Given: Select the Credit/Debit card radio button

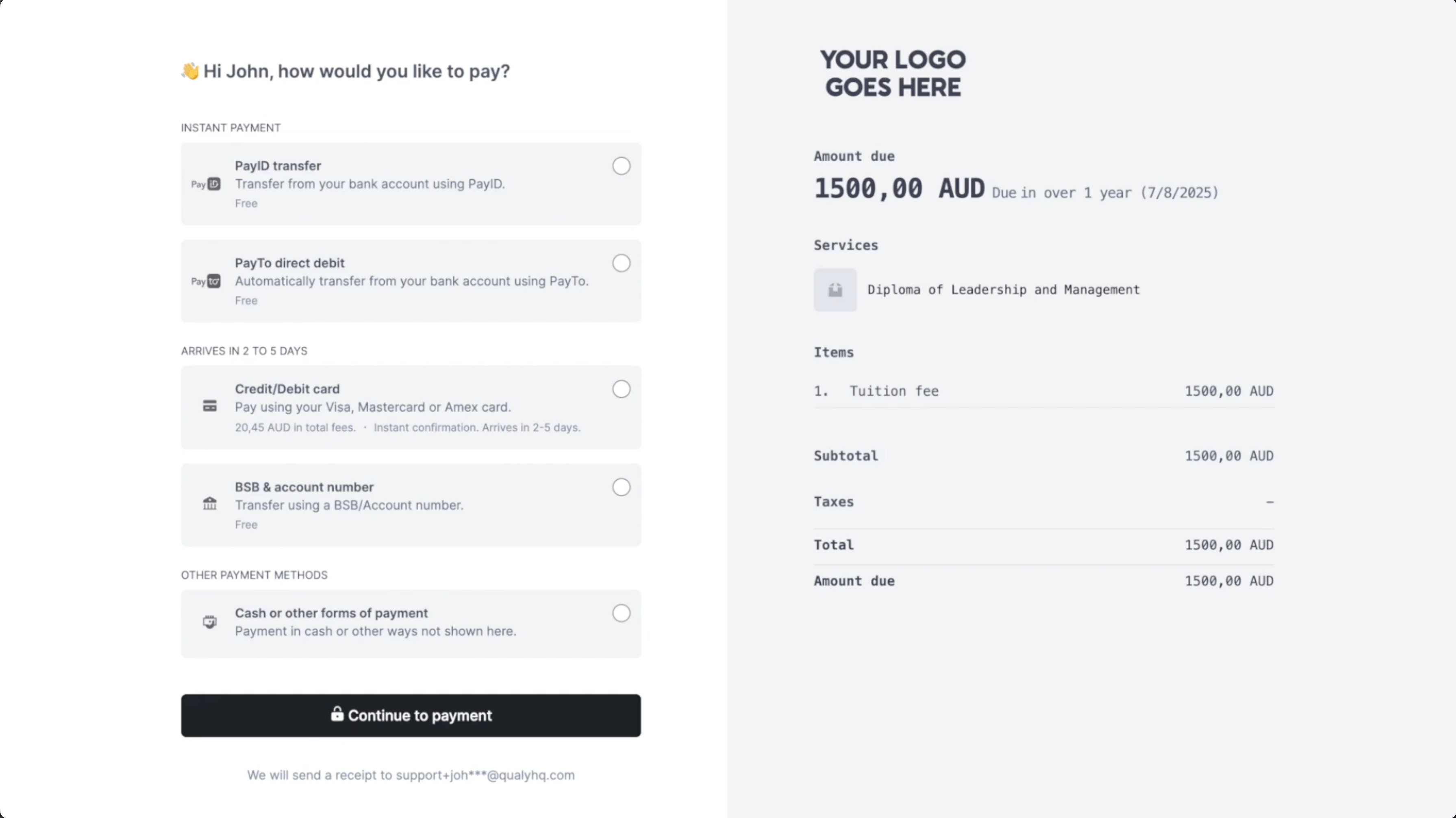Looking at the screenshot, I should (621, 389).
